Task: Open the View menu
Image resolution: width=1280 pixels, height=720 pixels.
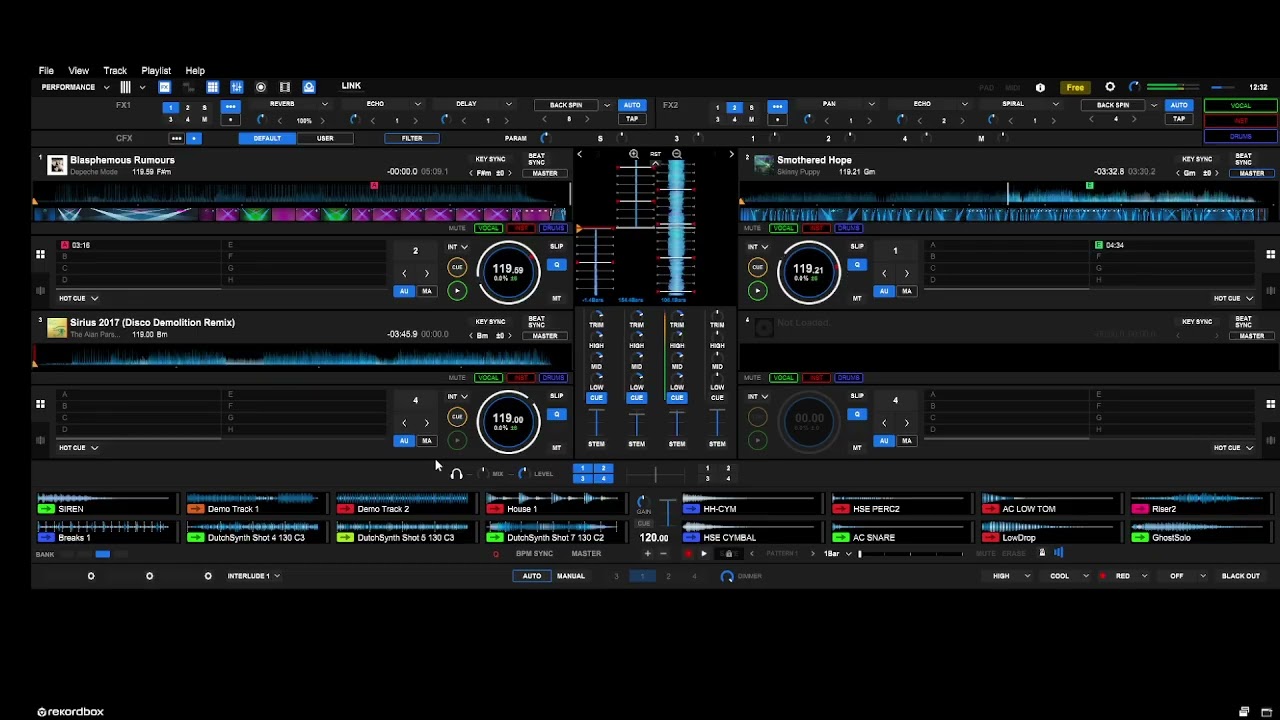Action: click(78, 71)
